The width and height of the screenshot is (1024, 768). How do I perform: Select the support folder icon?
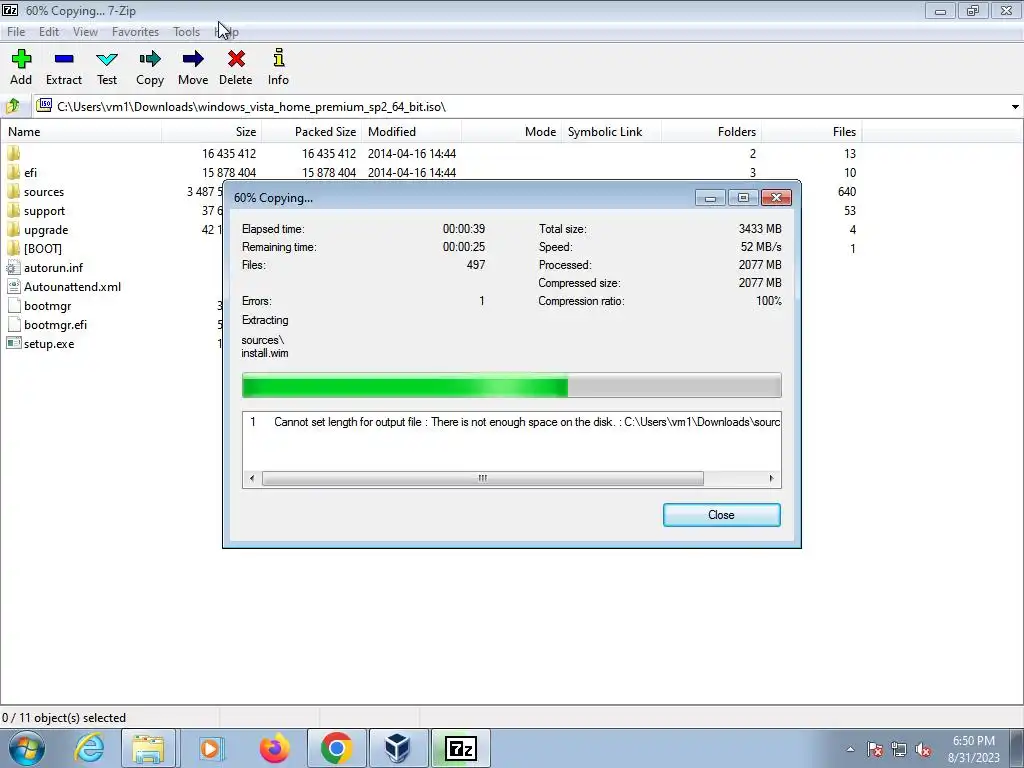click(x=13, y=210)
